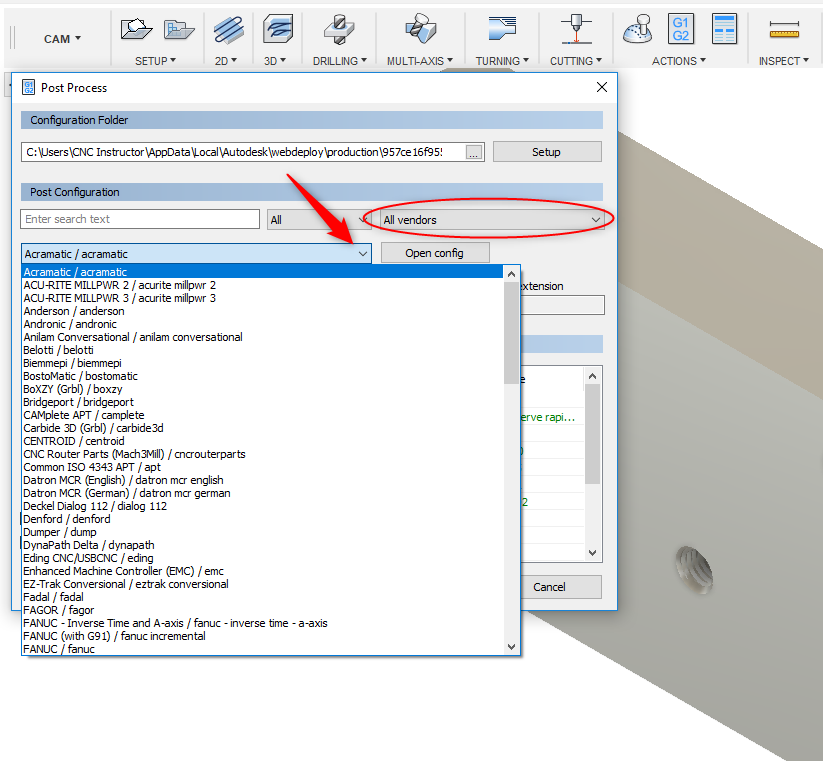Click the Multi-Axis operation icon
This screenshot has width=823, height=761.
pos(420,29)
